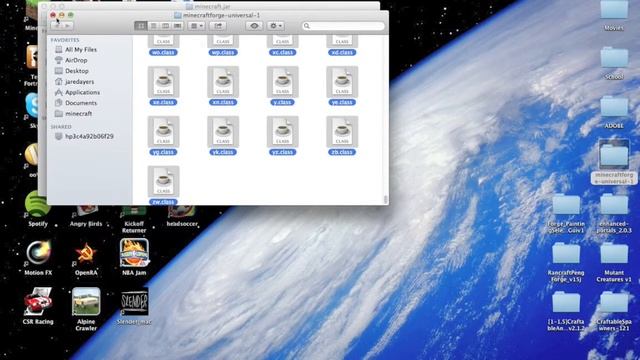
Task: Go forward in Finder history
Action: pos(68,26)
